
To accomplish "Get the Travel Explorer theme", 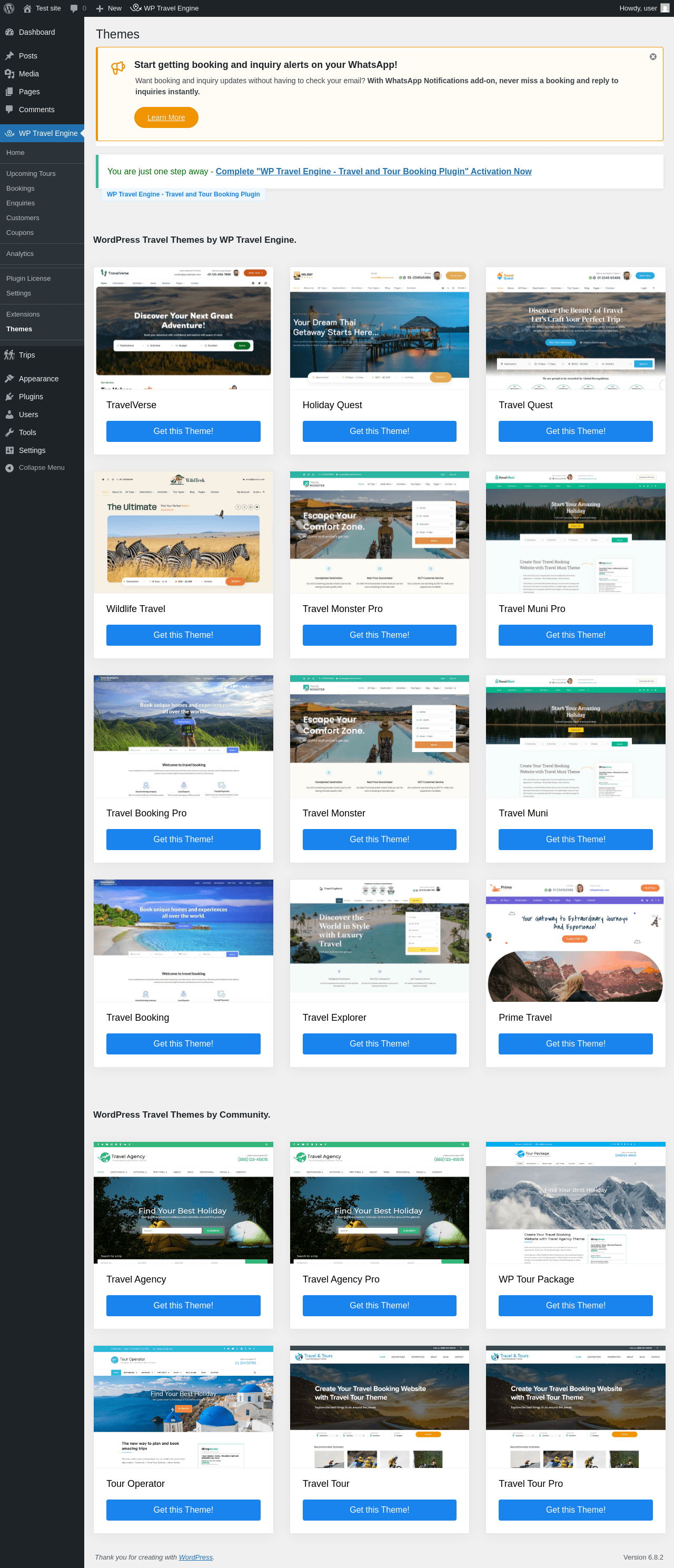I will click(380, 1044).
